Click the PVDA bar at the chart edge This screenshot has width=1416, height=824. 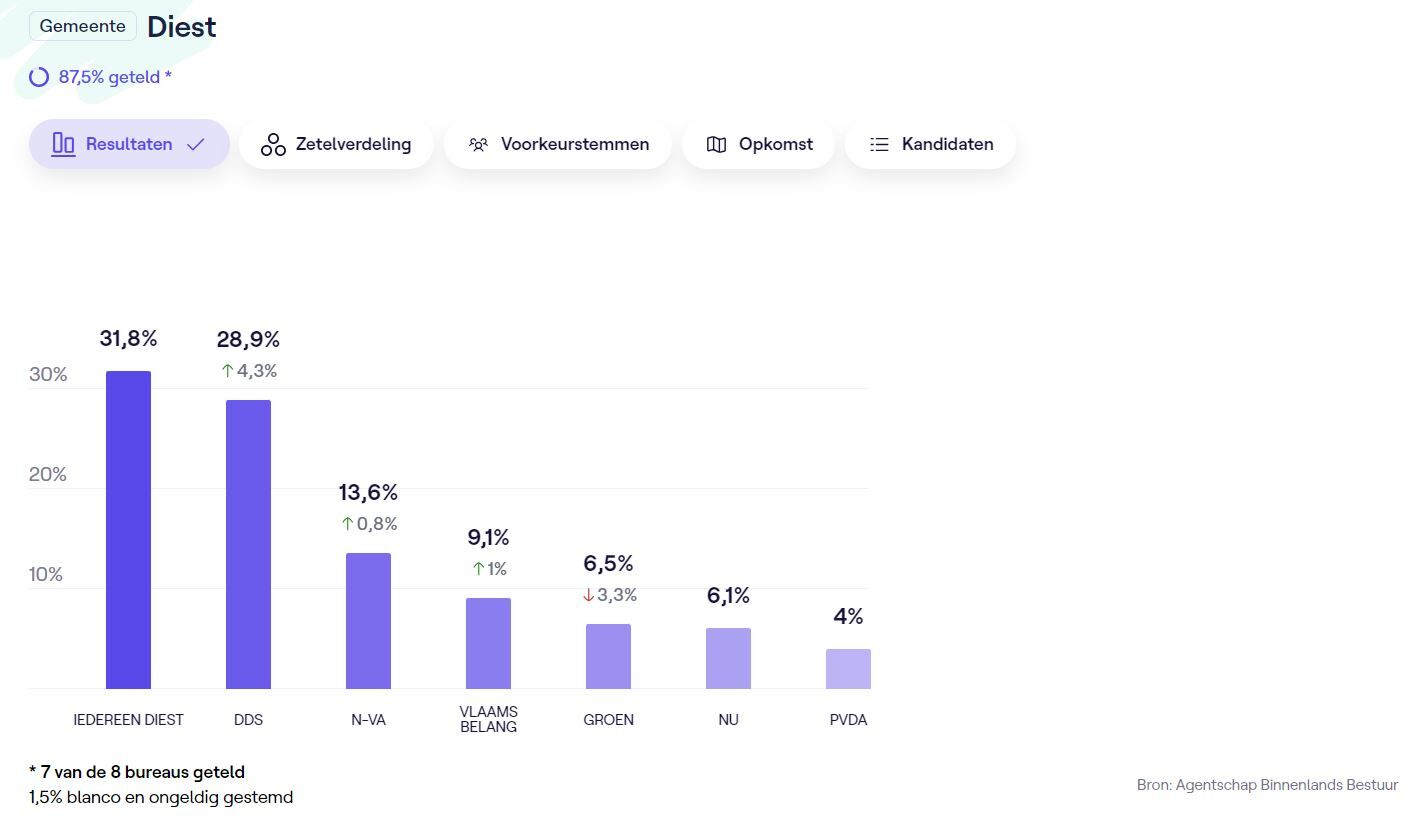click(x=848, y=668)
